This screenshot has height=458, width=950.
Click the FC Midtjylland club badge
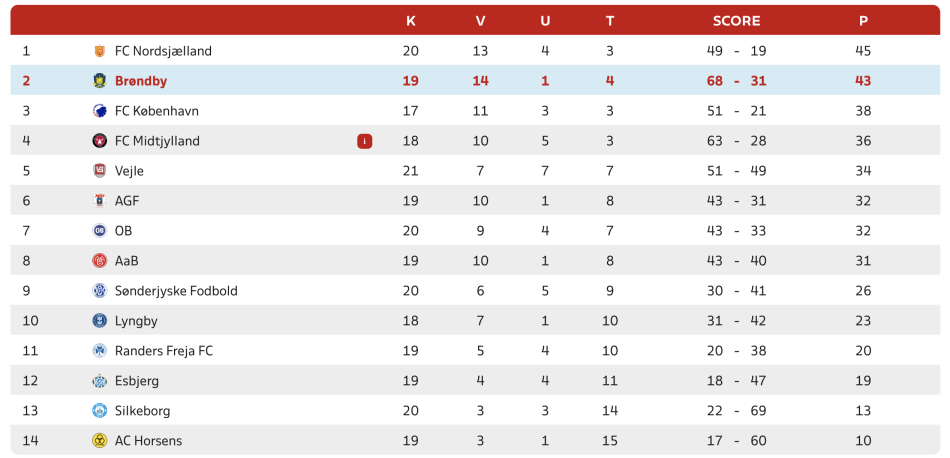click(99, 141)
